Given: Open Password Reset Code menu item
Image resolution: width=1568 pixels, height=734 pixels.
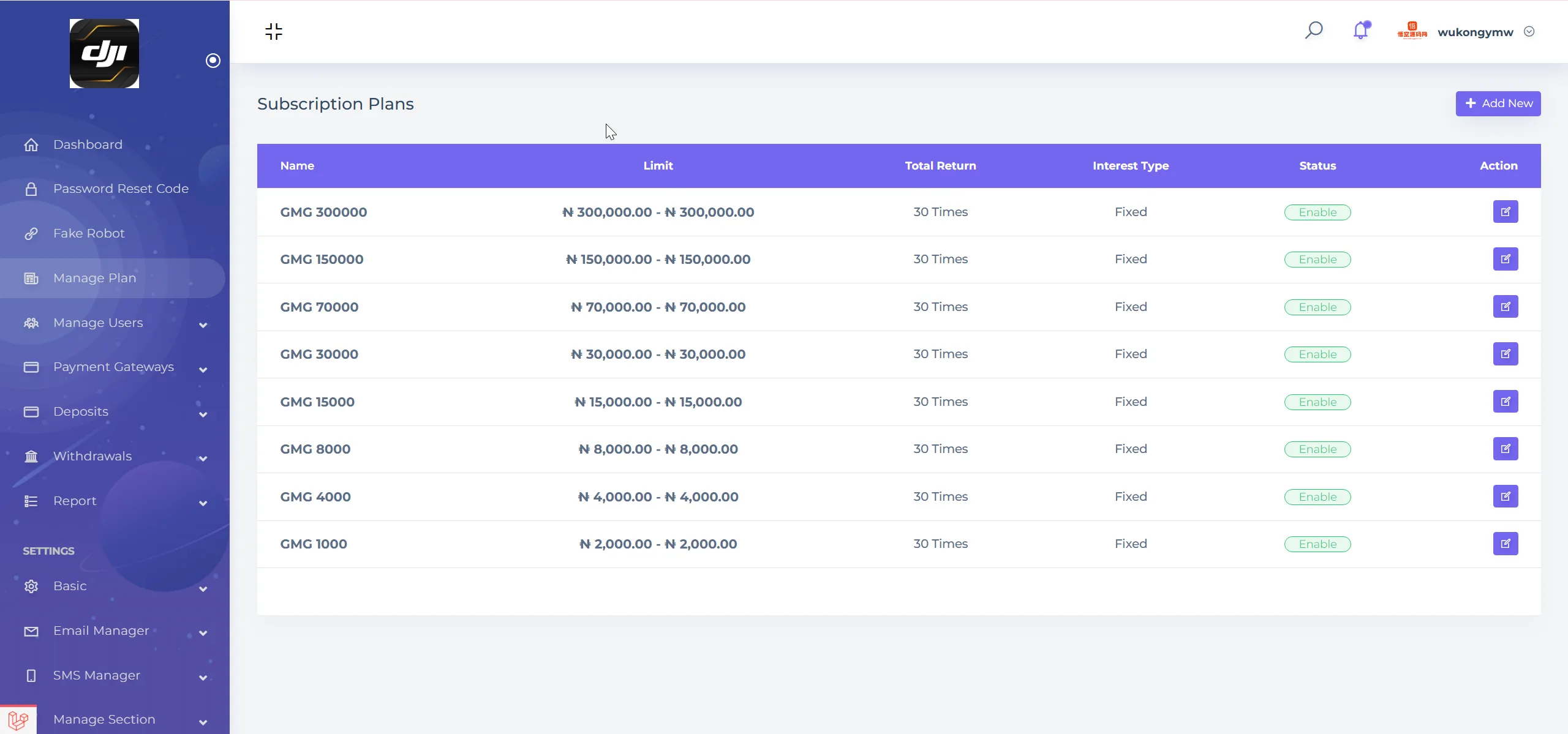Looking at the screenshot, I should (x=121, y=189).
